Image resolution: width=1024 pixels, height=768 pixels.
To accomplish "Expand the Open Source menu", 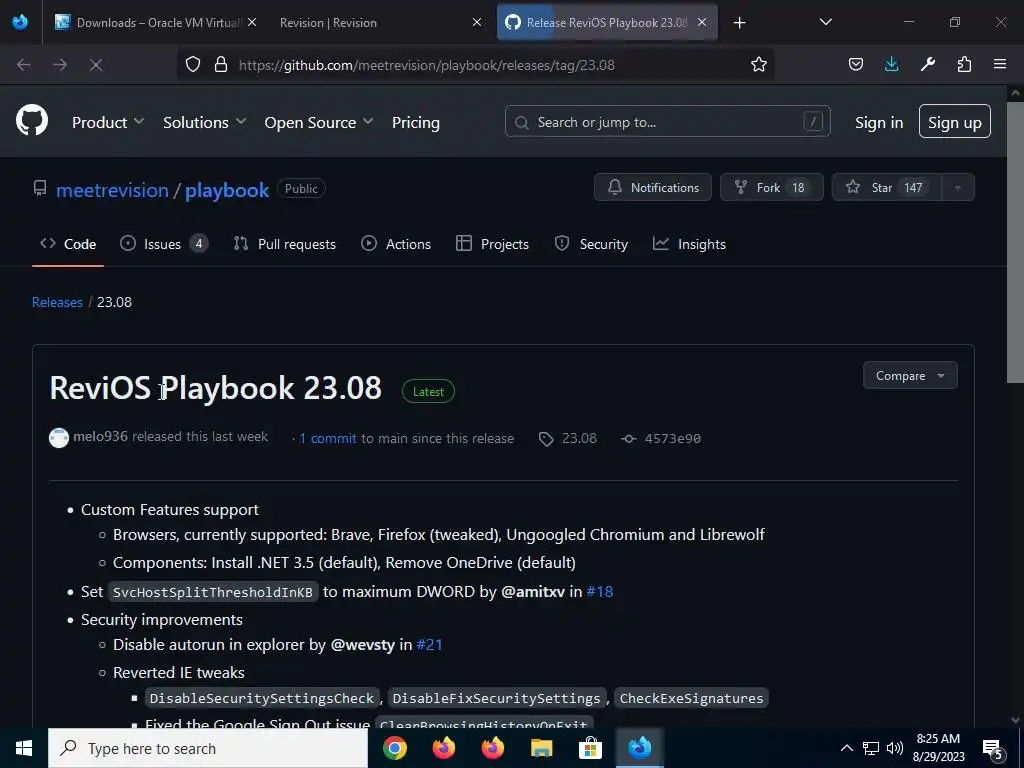I will [x=319, y=122].
